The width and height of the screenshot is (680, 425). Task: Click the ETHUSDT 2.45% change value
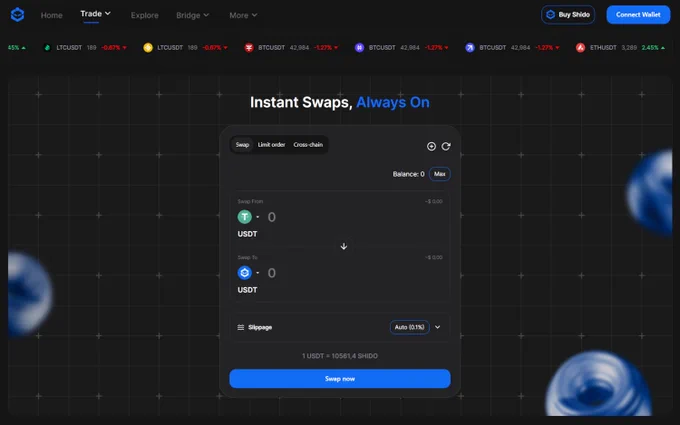tap(650, 48)
